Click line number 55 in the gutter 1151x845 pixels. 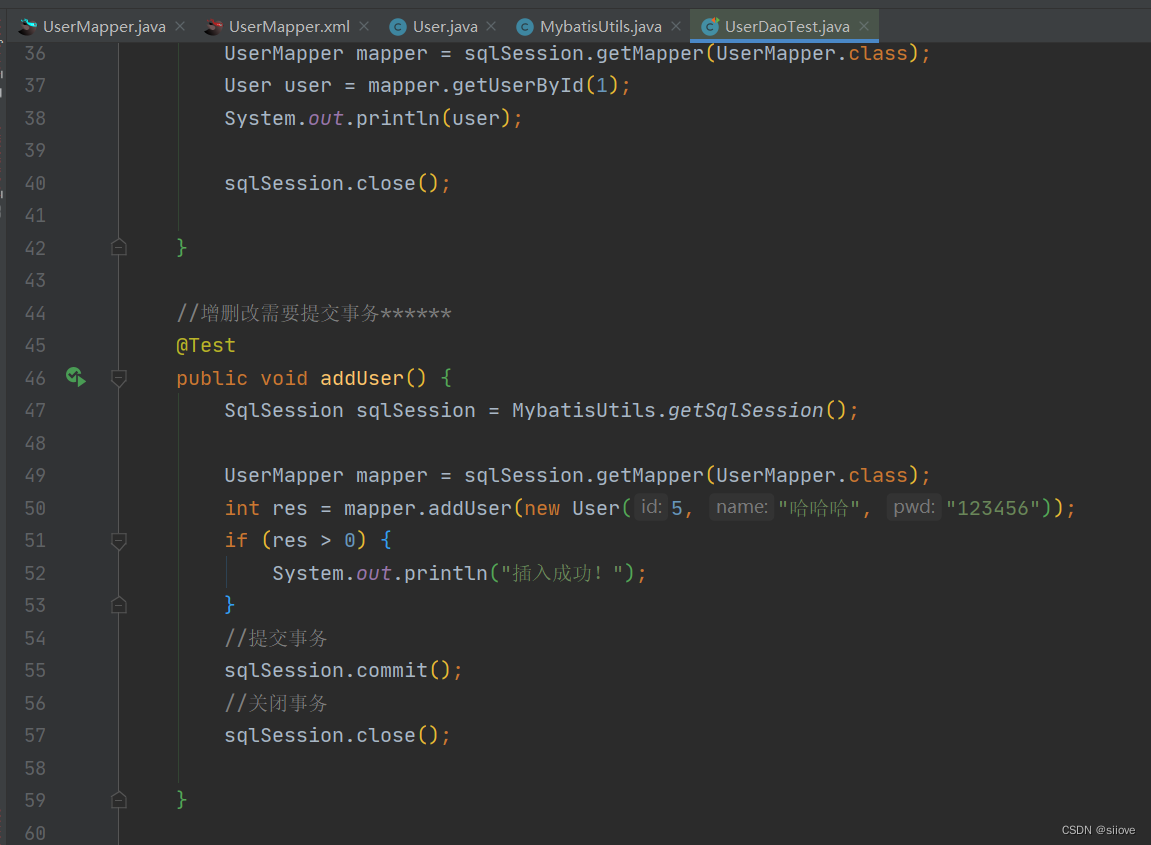[x=35, y=670]
